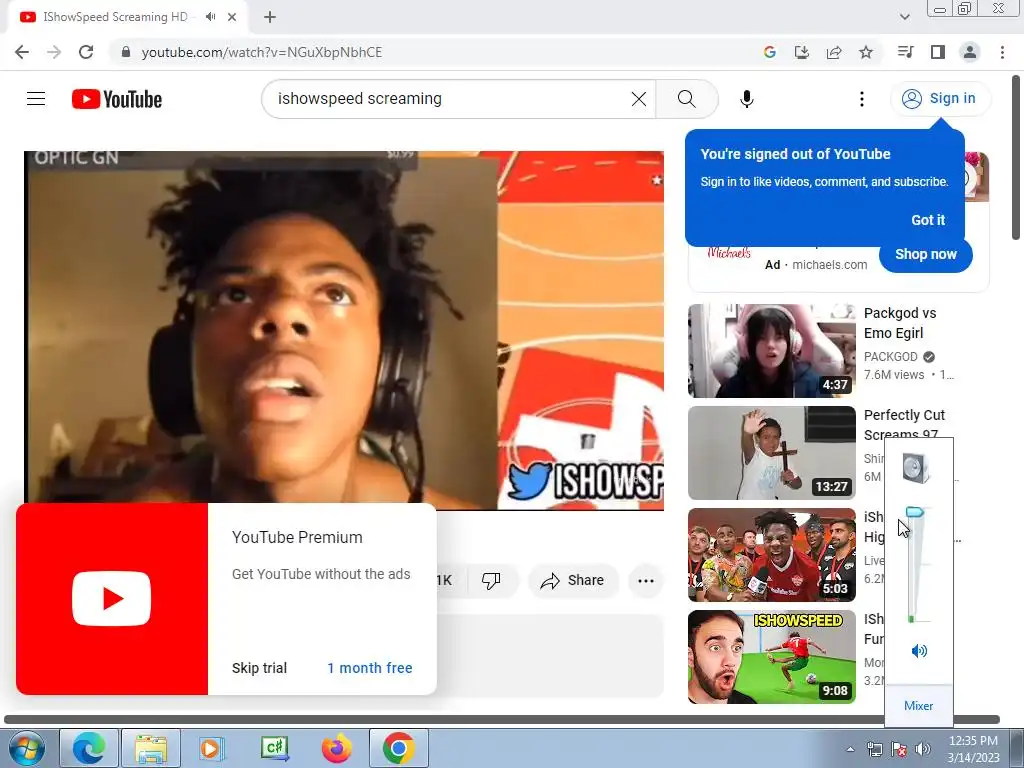The width and height of the screenshot is (1024, 768).
Task: Open Packgod vs Emo Egirl title
Action: click(x=900, y=323)
